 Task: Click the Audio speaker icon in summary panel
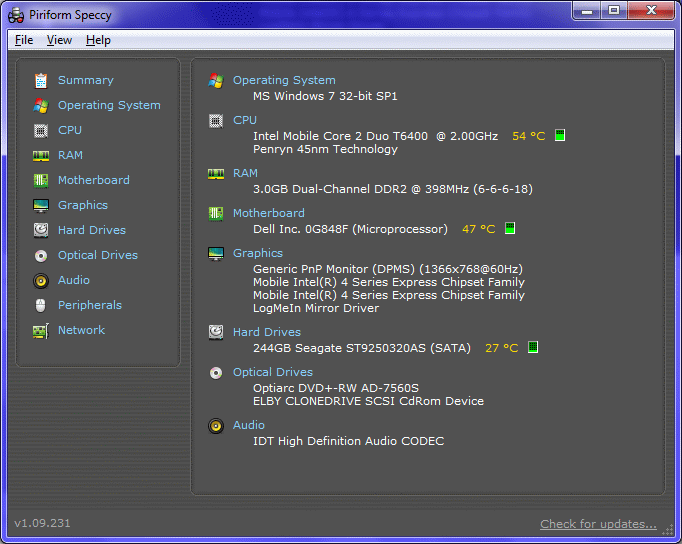tap(216, 426)
